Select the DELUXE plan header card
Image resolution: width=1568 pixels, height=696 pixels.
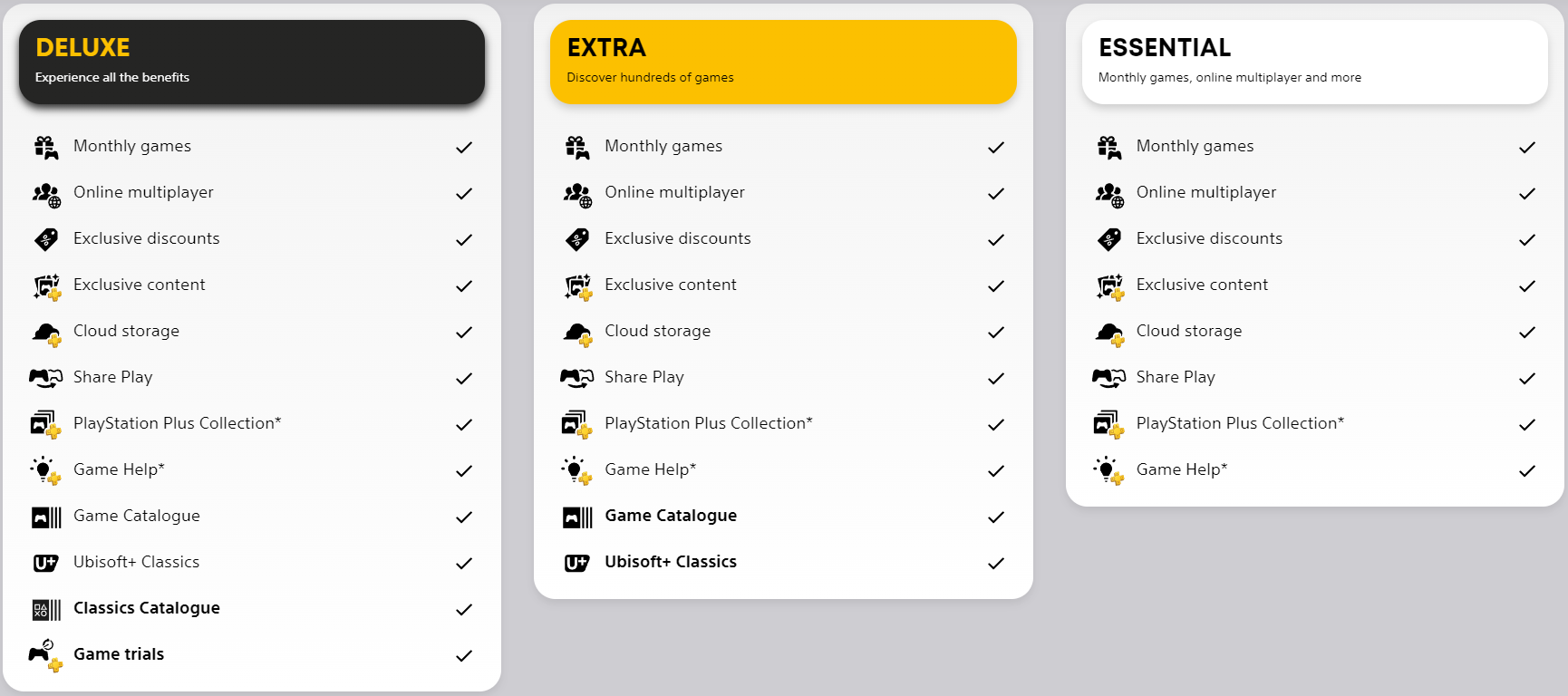coord(252,62)
